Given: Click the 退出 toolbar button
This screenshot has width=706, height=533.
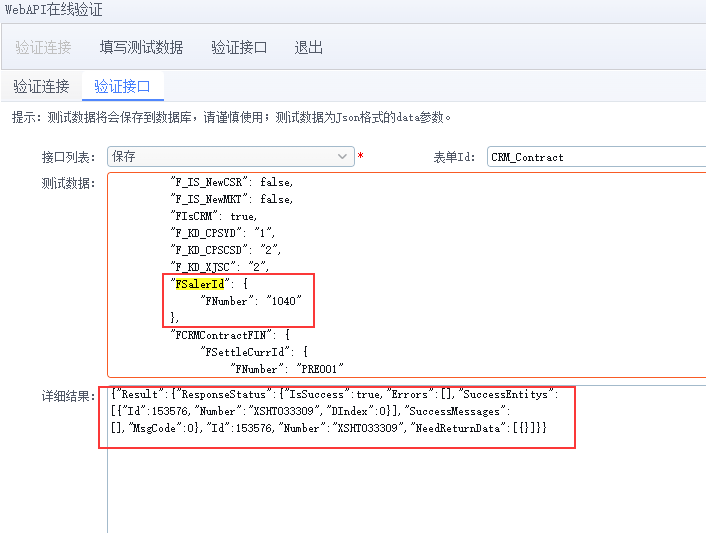Looking at the screenshot, I should [308, 47].
